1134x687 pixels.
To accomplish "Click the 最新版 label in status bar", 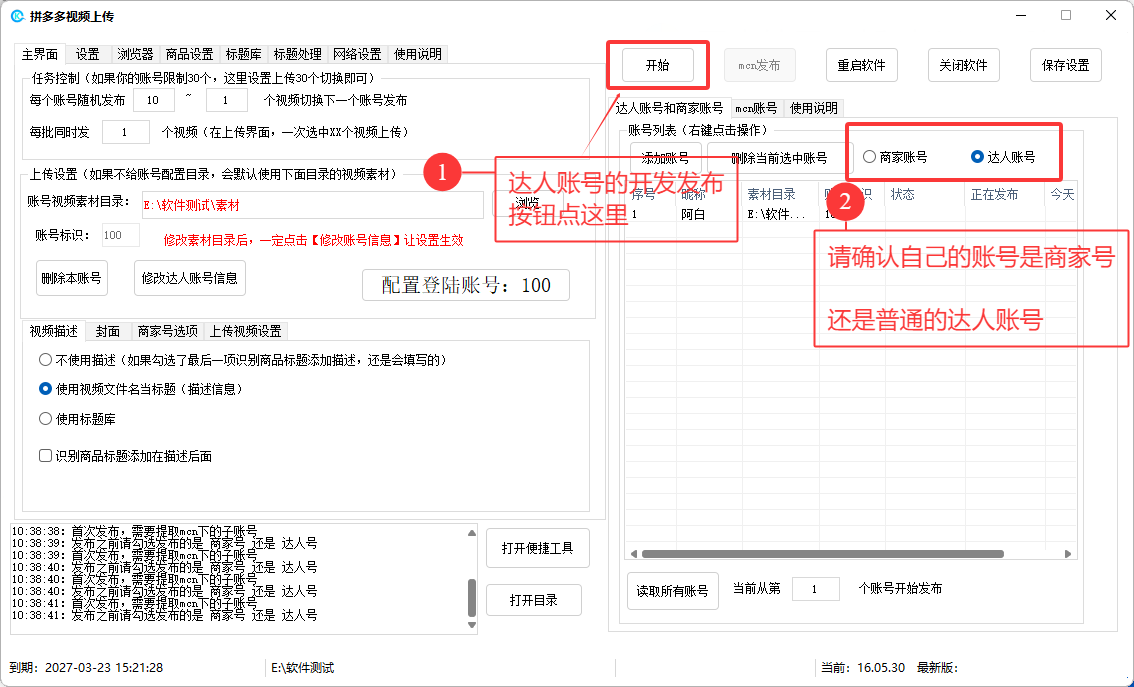I will 937,667.
